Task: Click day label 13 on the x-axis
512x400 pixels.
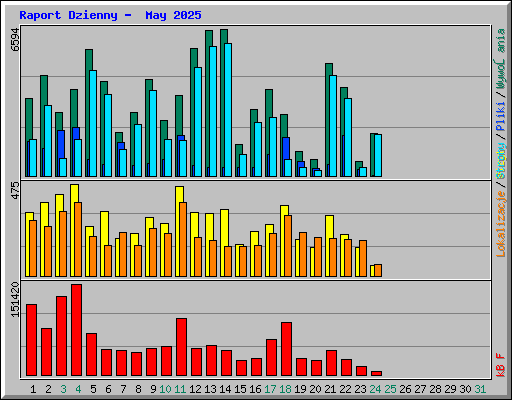Action: (x=210, y=389)
